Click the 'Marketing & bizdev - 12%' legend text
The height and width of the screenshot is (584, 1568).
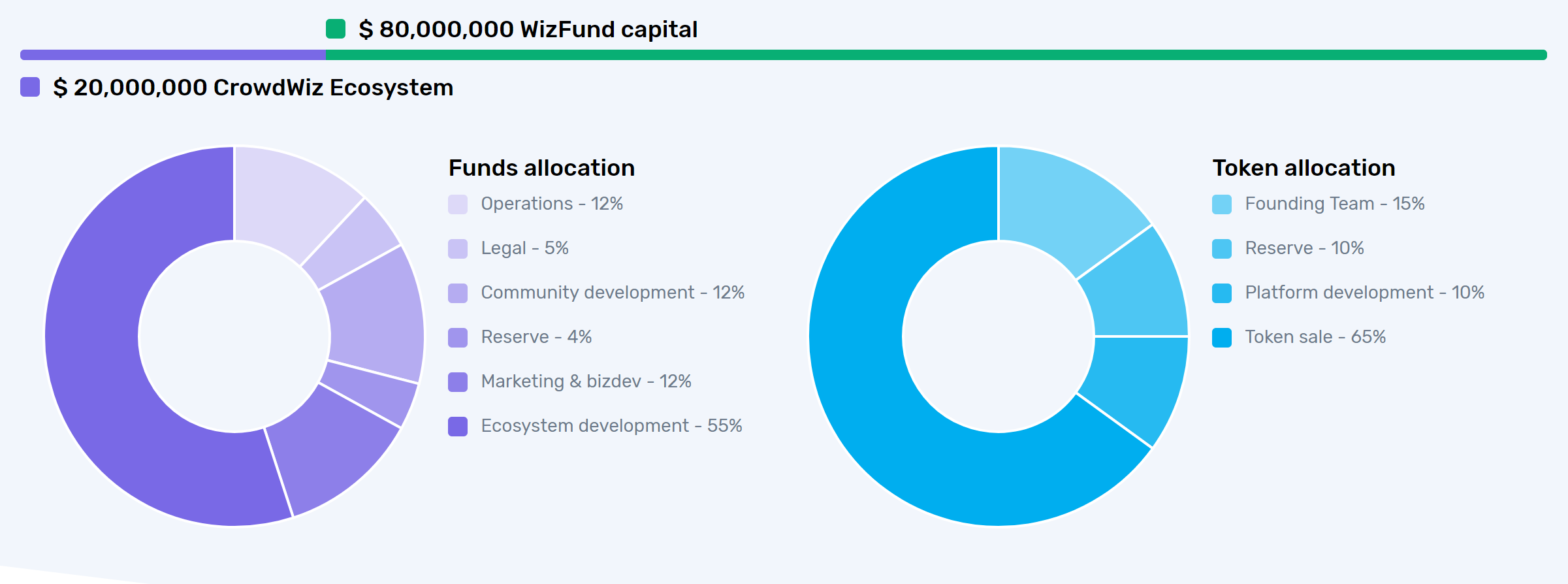click(x=586, y=381)
